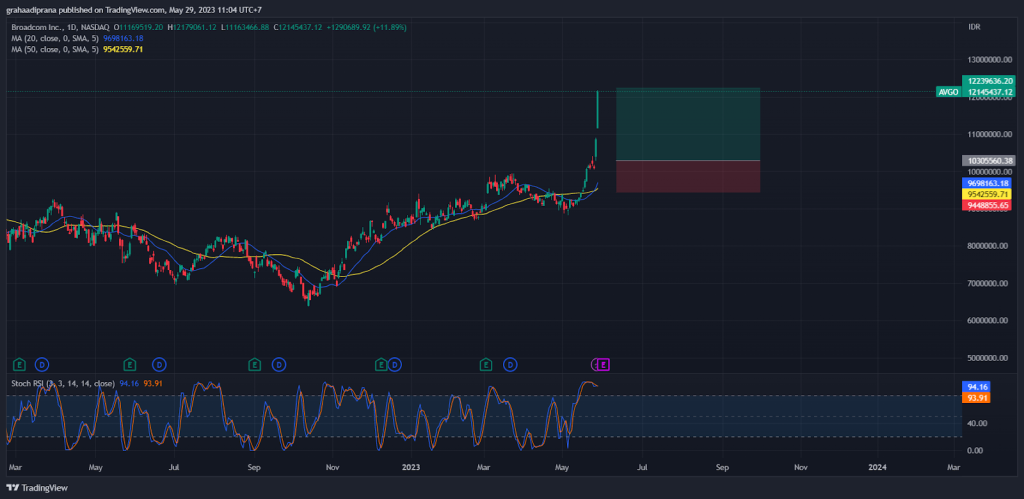Click the TradingView logo at bottom left

tap(37, 487)
